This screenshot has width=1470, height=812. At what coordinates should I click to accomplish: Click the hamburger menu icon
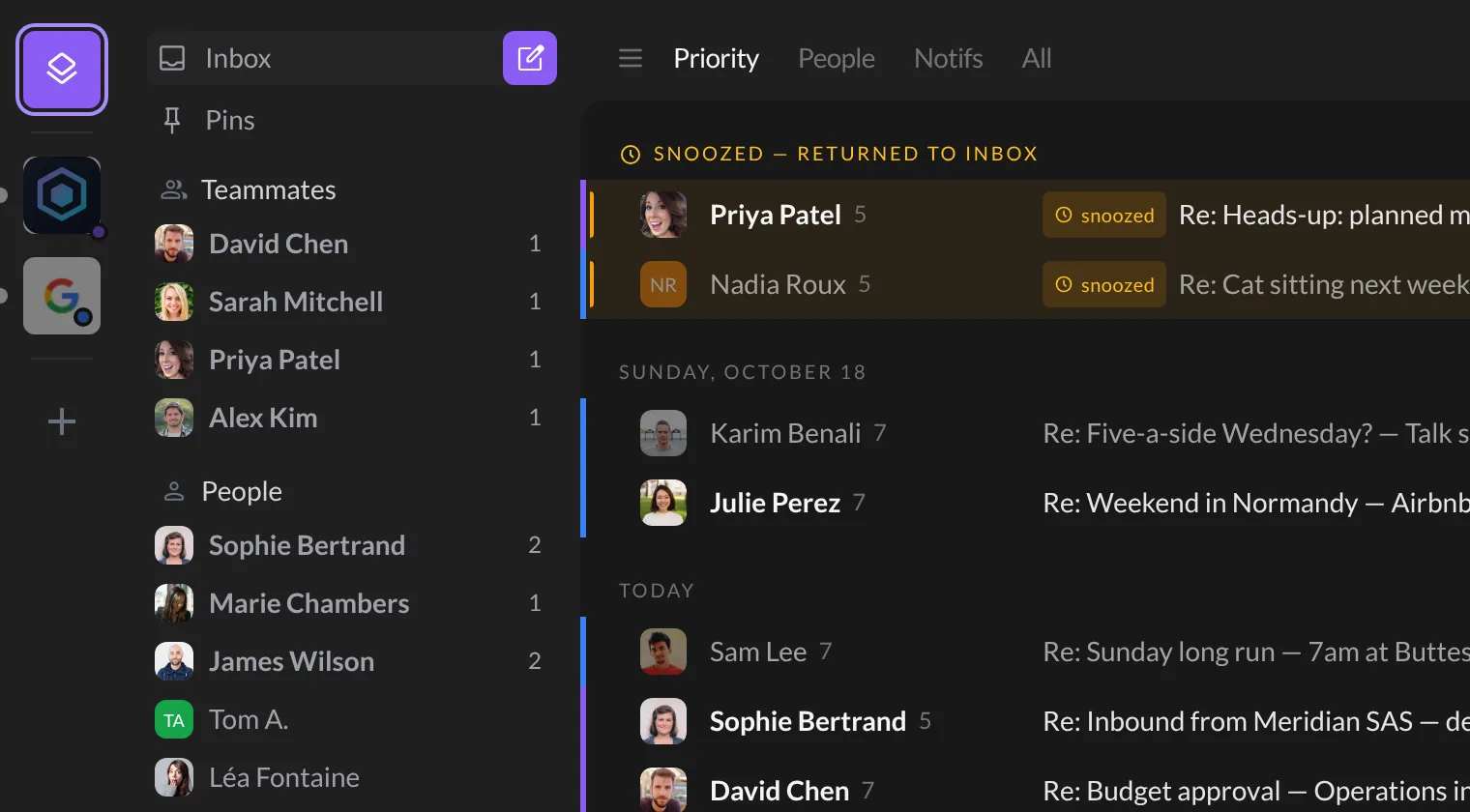pyautogui.click(x=631, y=59)
